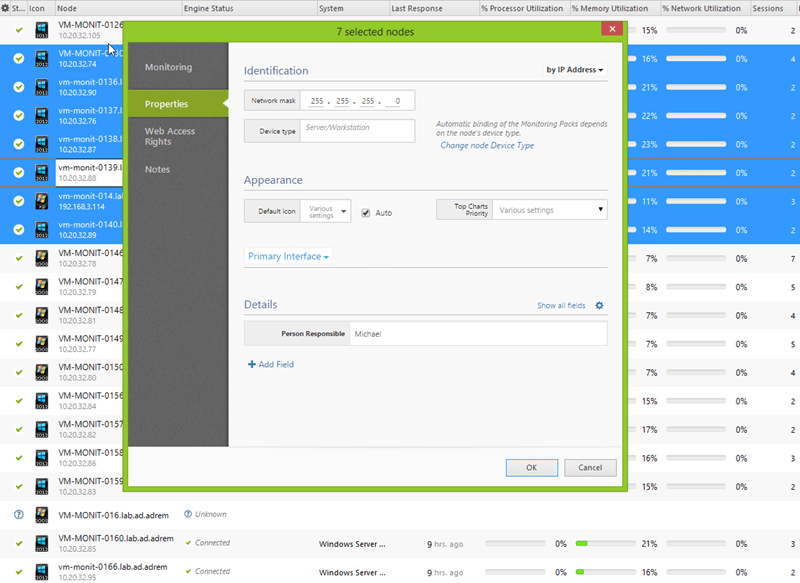800x583 pixels.
Task: Open the Default icon dropdown
Action: click(327, 211)
